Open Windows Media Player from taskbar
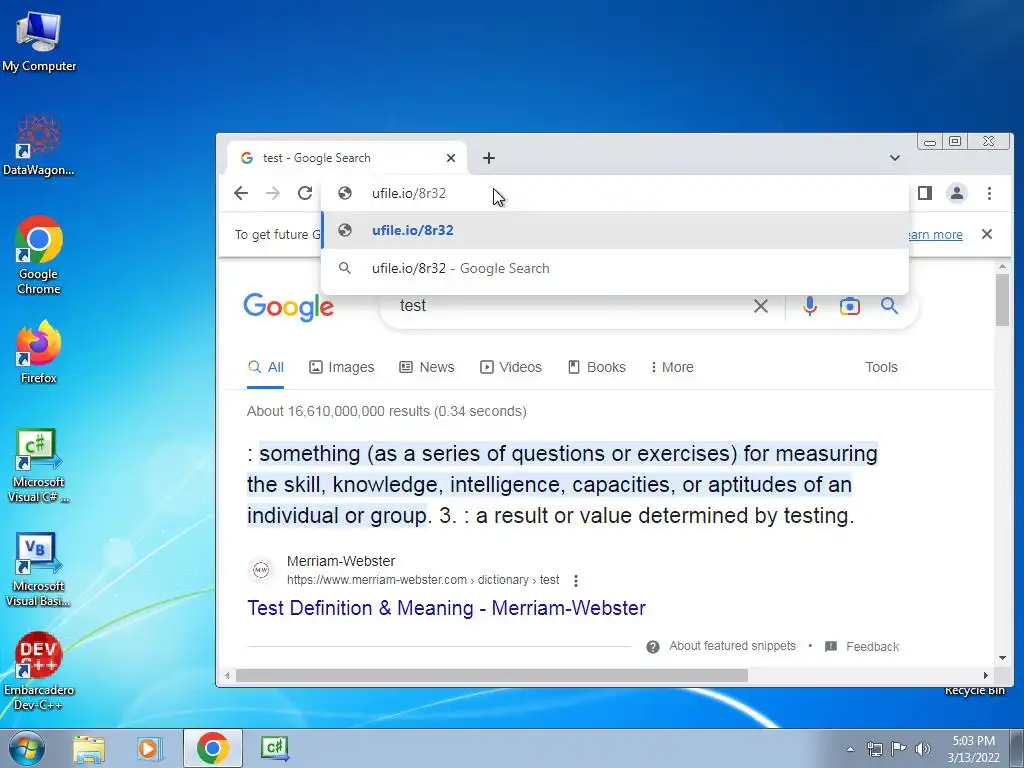 [149, 748]
